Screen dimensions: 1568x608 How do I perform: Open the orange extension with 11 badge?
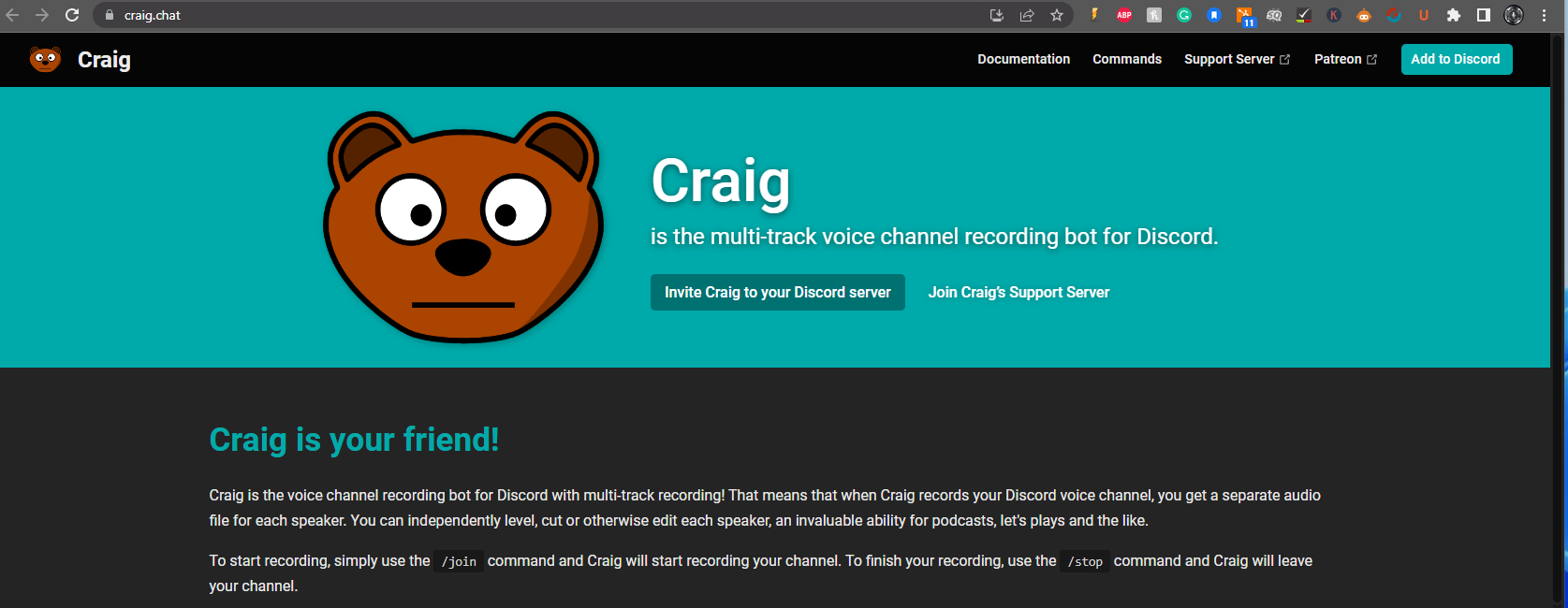1245,16
